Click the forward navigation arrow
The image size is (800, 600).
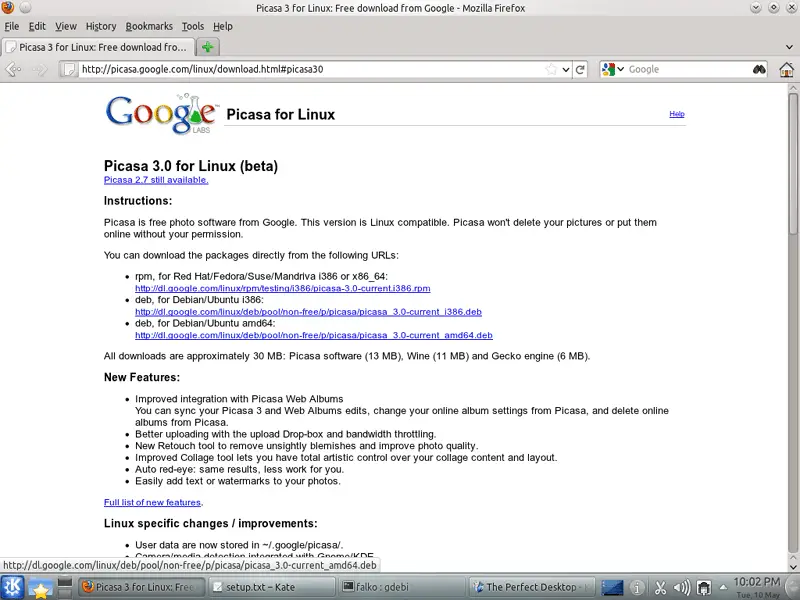(40, 69)
